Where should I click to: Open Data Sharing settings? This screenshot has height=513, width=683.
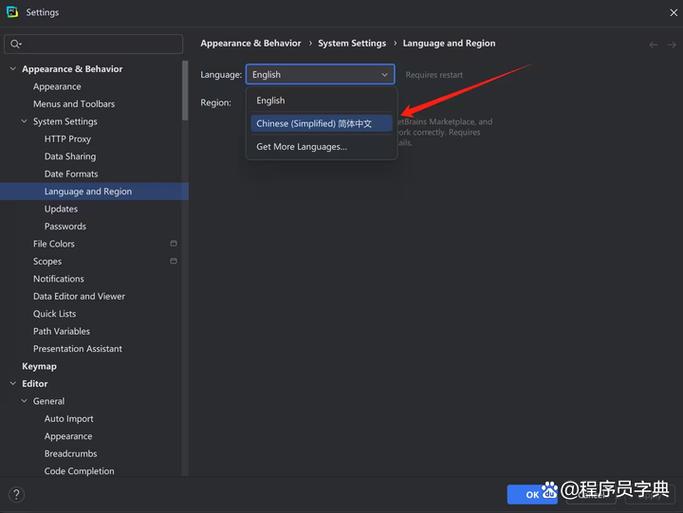pyautogui.click(x=70, y=156)
